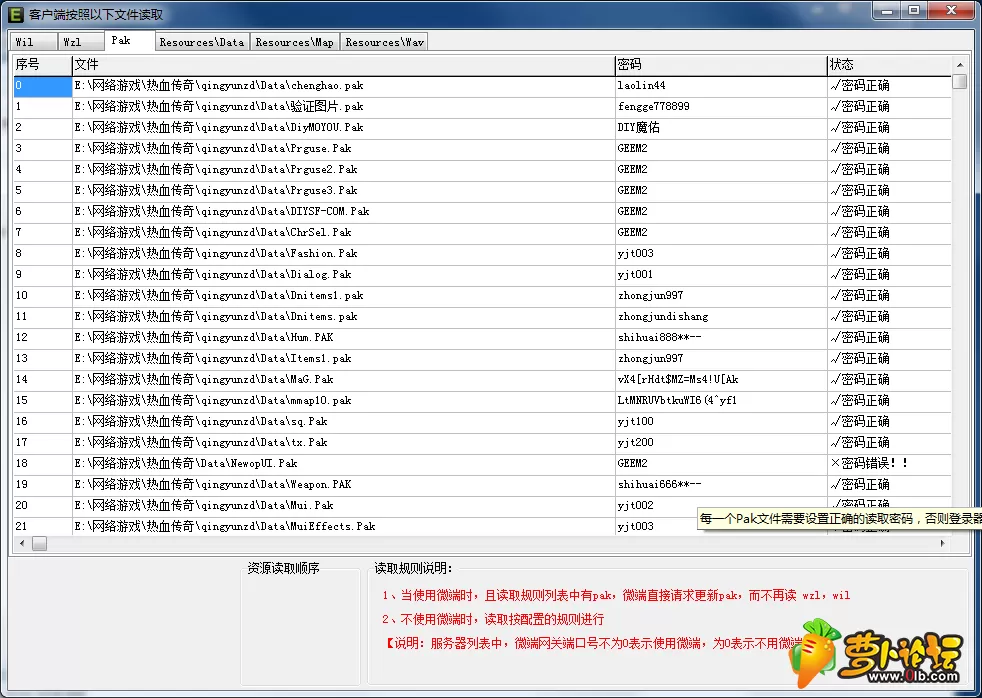Select the MaG.Pak file path
Image resolution: width=982 pixels, height=698 pixels.
click(204, 379)
